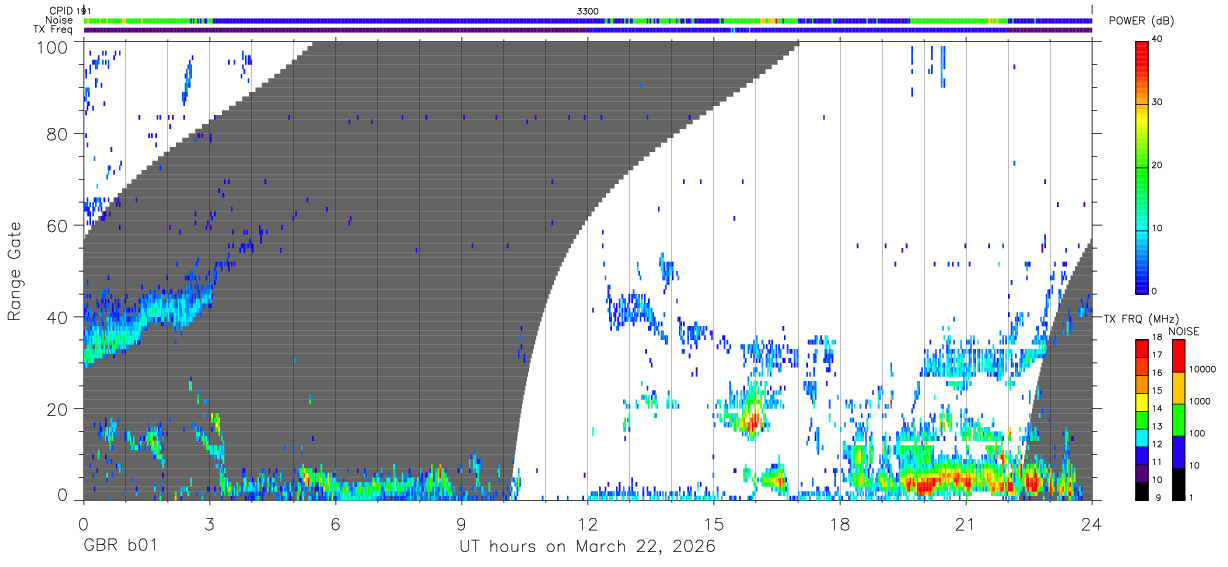1228x567 pixels.
Task: Click the 40 tick label on Range Gate axis
Action: click(58, 317)
